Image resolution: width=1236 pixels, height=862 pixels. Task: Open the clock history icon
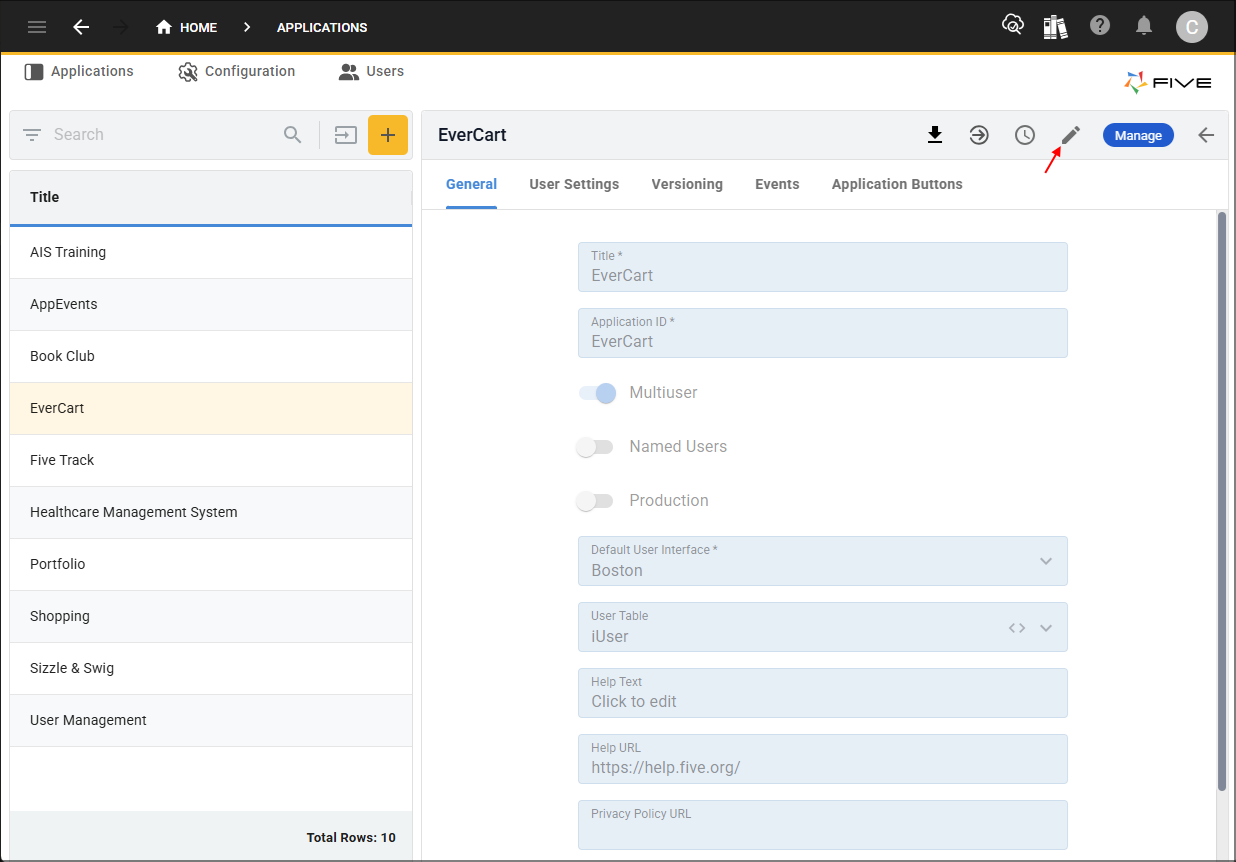pyautogui.click(x=1025, y=135)
